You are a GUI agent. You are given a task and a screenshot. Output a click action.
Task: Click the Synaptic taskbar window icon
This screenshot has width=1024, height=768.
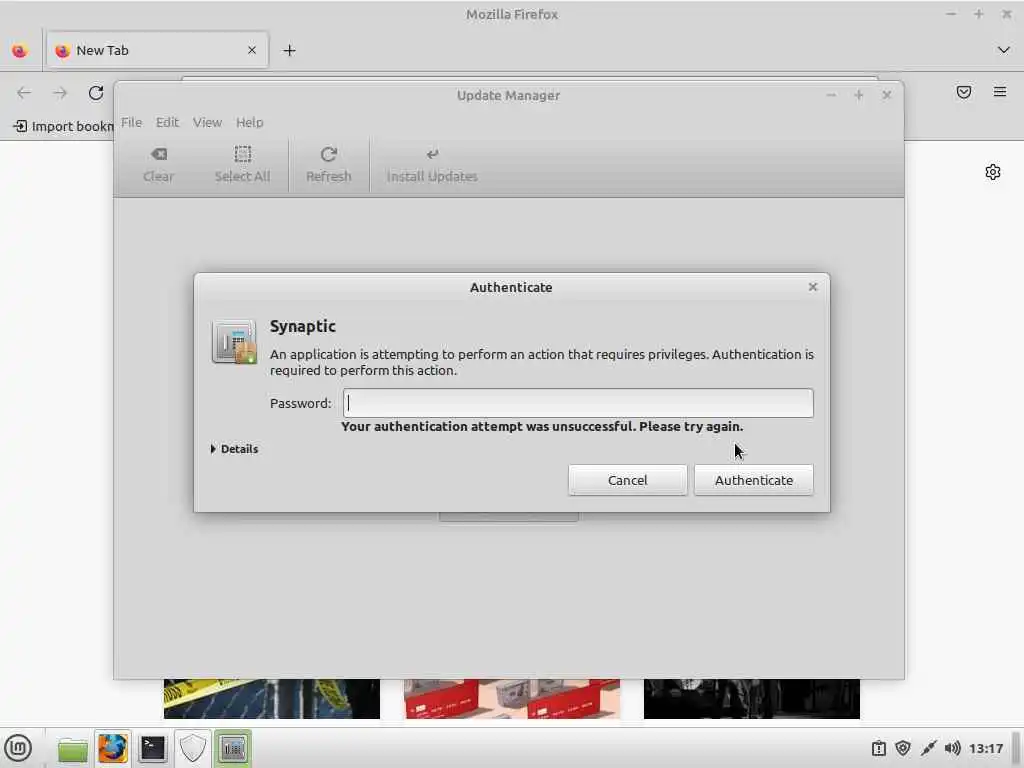[x=233, y=748]
